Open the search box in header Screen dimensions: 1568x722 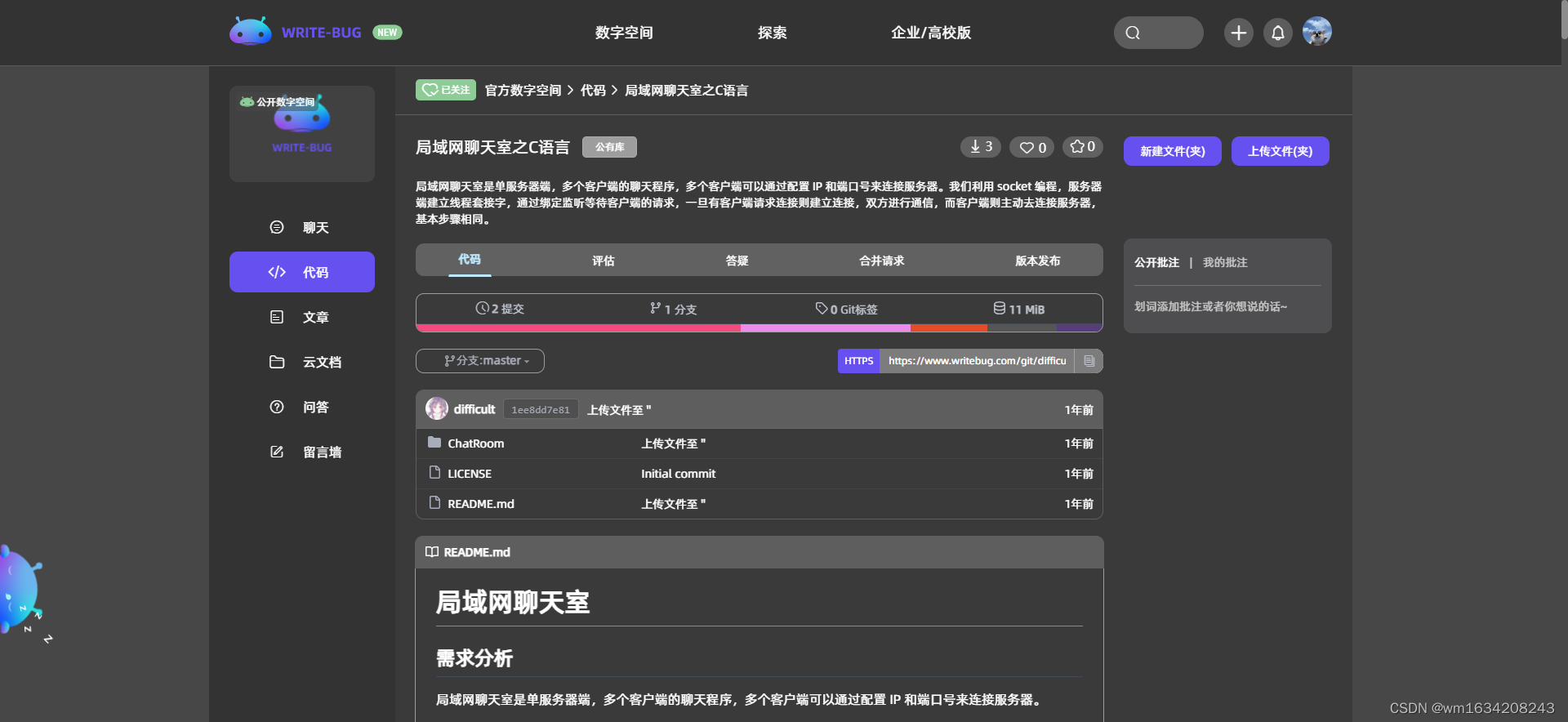(x=1158, y=33)
